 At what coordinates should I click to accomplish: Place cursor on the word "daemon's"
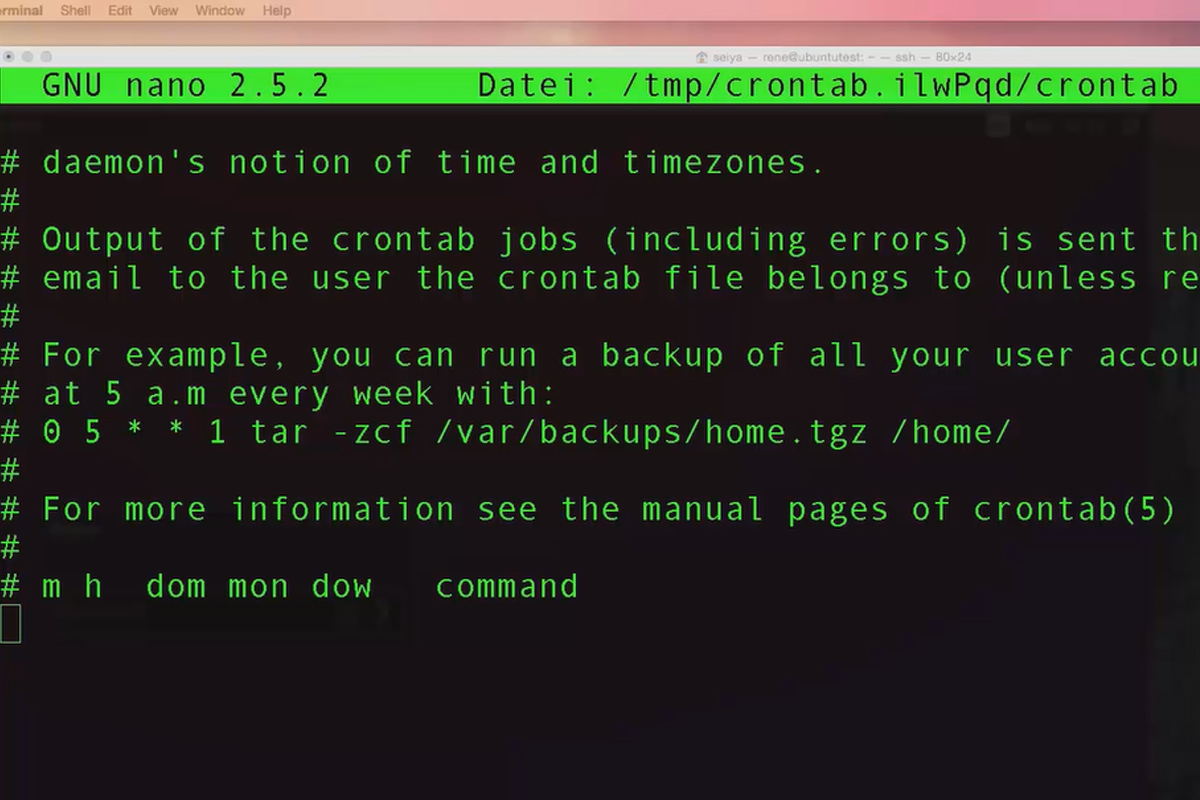click(123, 162)
